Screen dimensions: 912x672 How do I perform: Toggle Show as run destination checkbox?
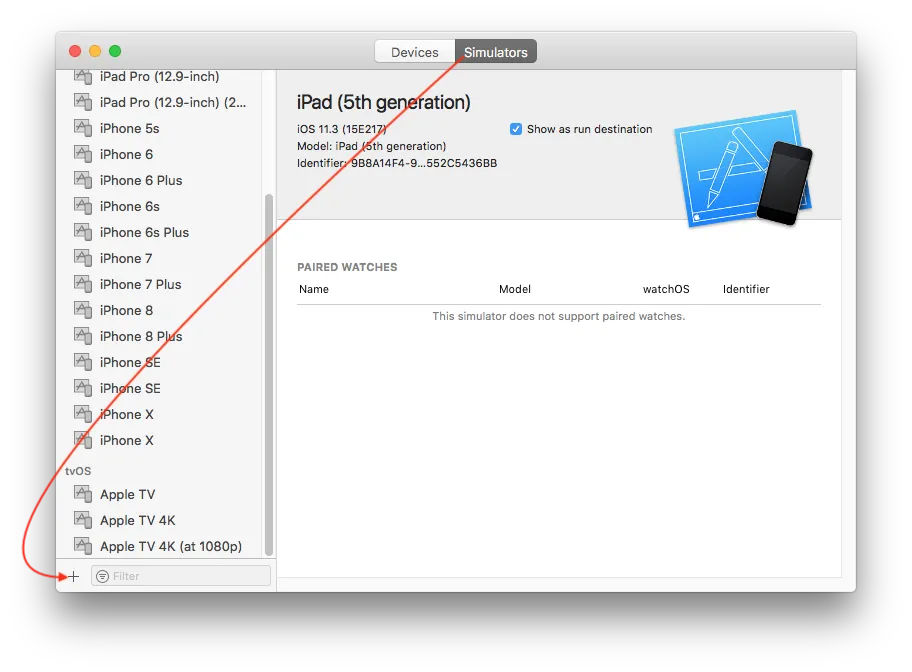(x=516, y=129)
